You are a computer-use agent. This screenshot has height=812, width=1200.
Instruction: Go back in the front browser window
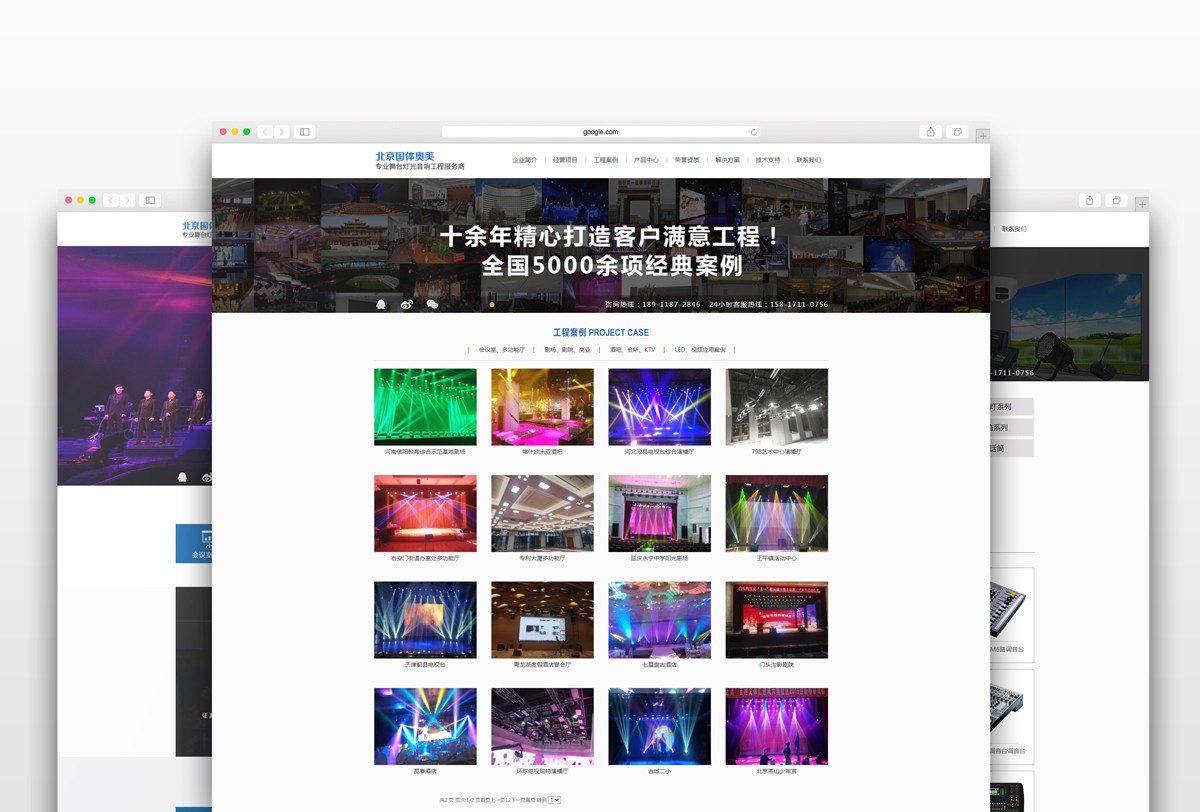pos(265,132)
